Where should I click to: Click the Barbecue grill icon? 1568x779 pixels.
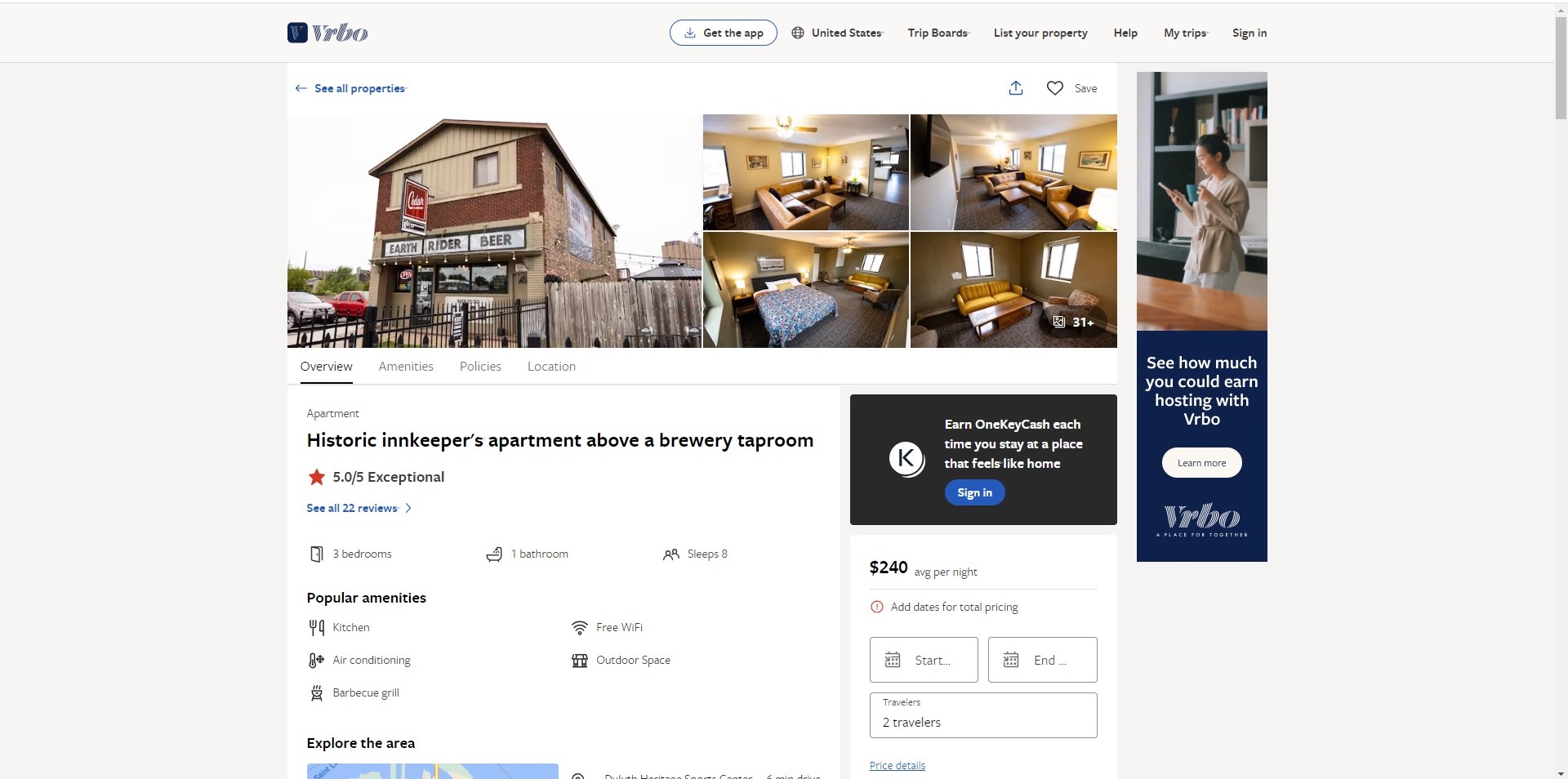point(317,693)
